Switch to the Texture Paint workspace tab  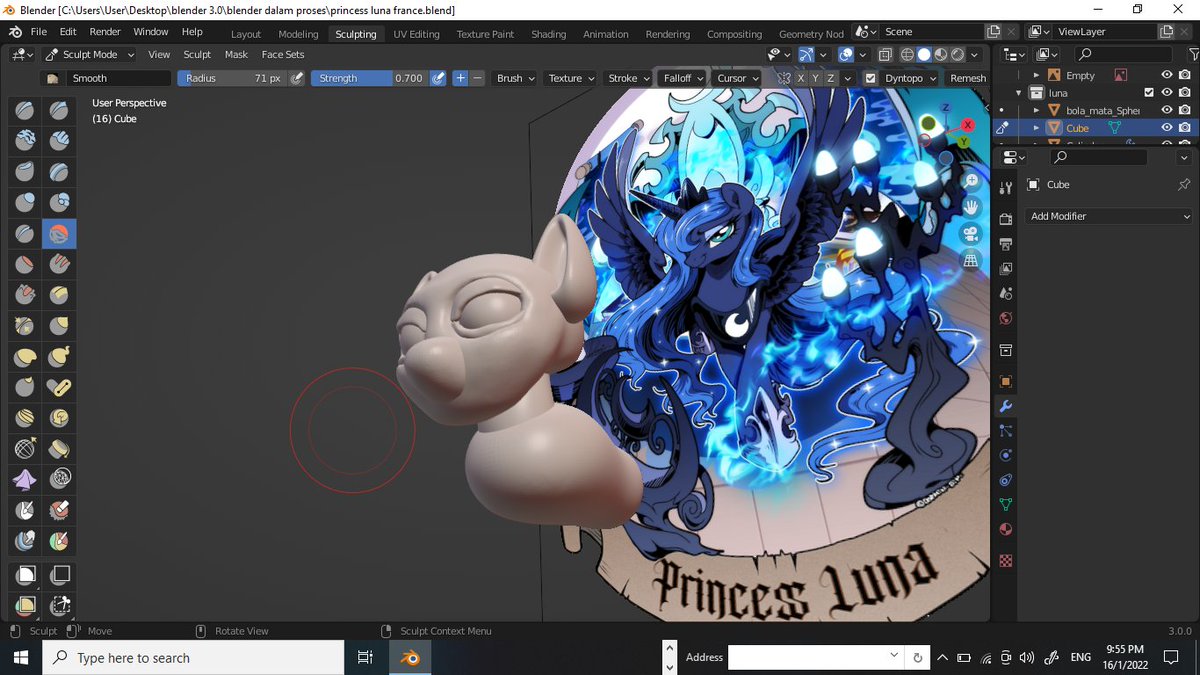tap(485, 34)
